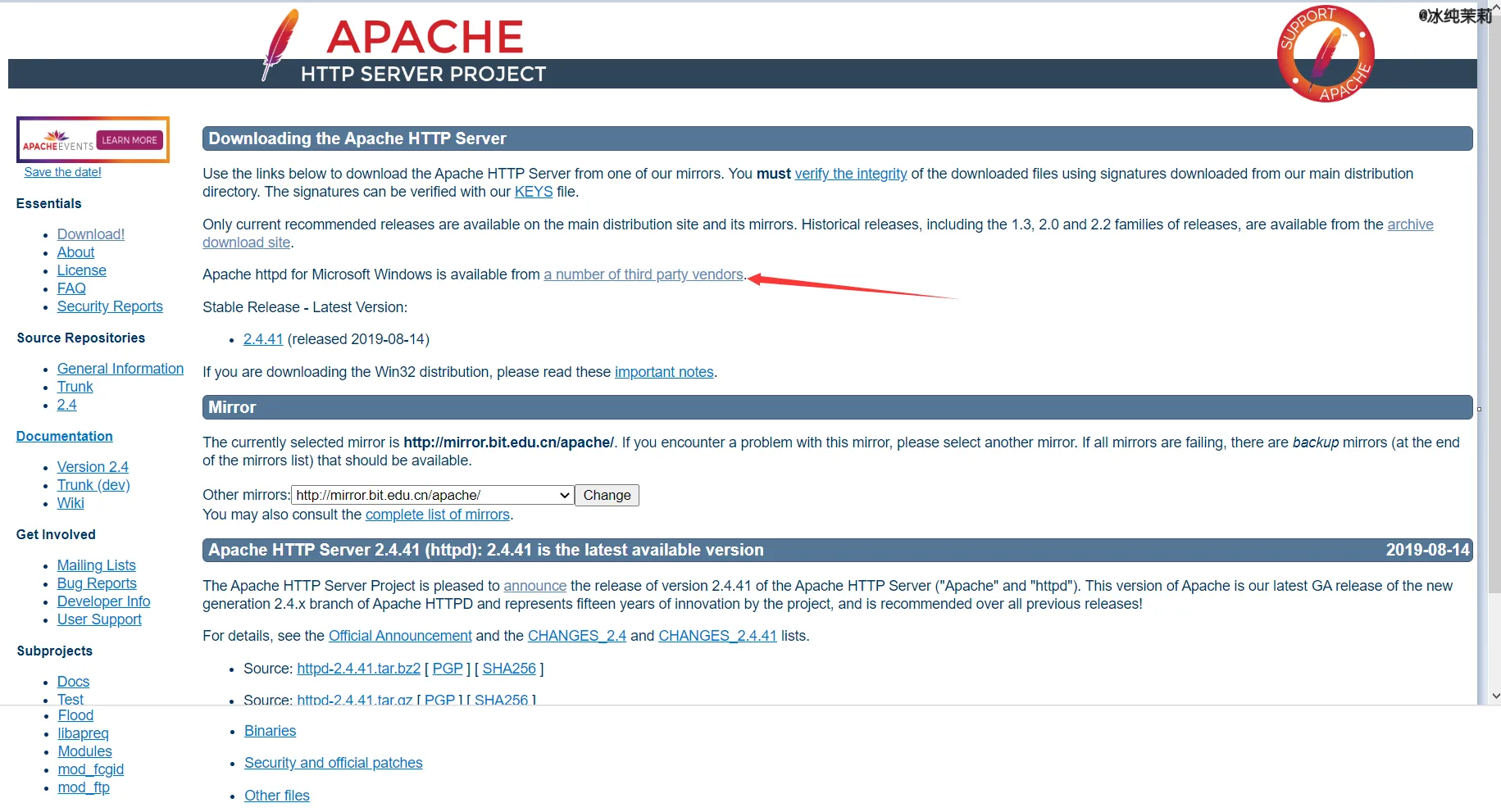Open Version 2.4 documentation
The width and height of the screenshot is (1501, 812).
click(x=93, y=467)
